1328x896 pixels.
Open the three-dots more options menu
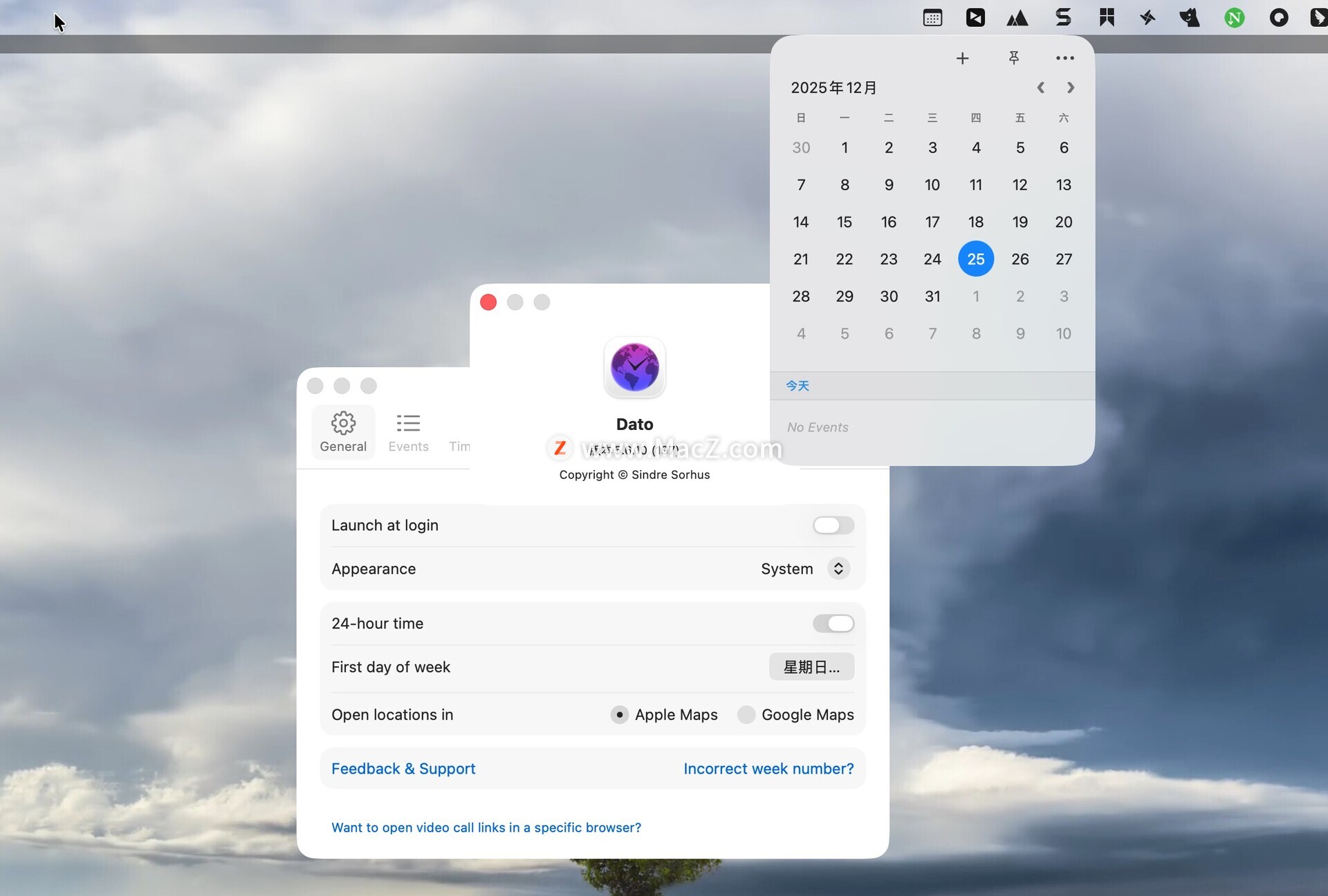(1064, 58)
